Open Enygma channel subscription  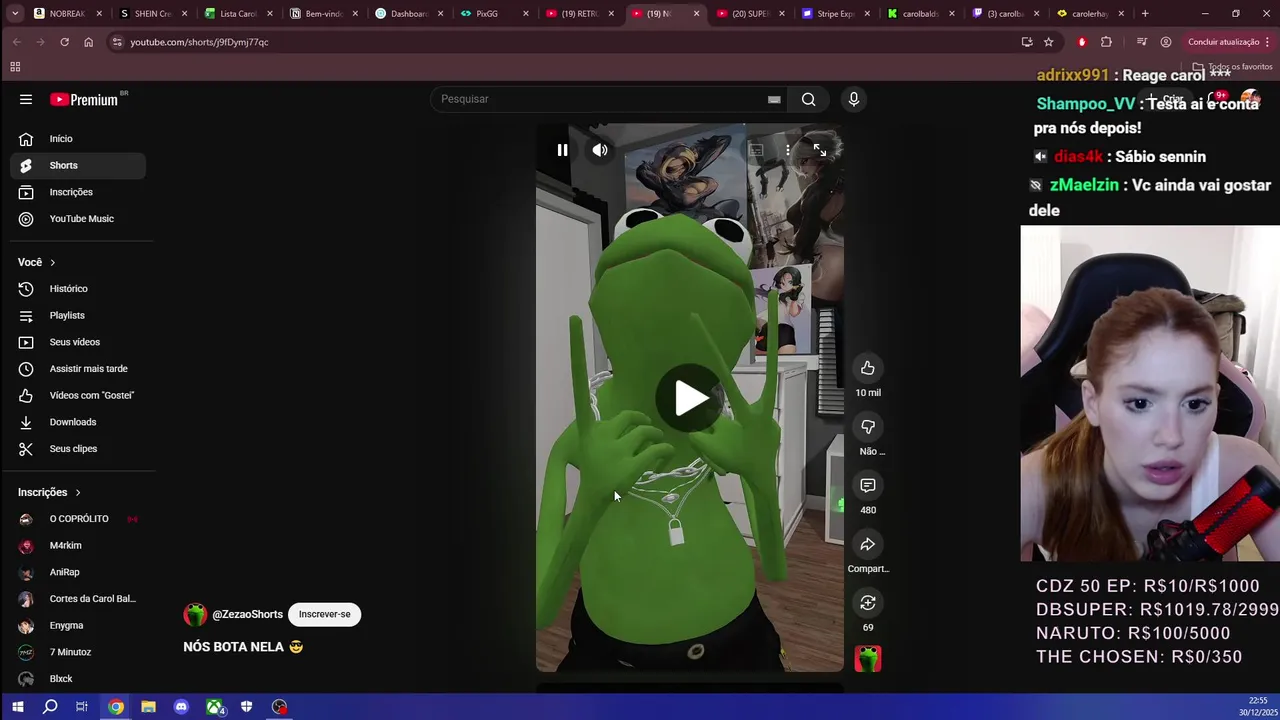coord(78,625)
